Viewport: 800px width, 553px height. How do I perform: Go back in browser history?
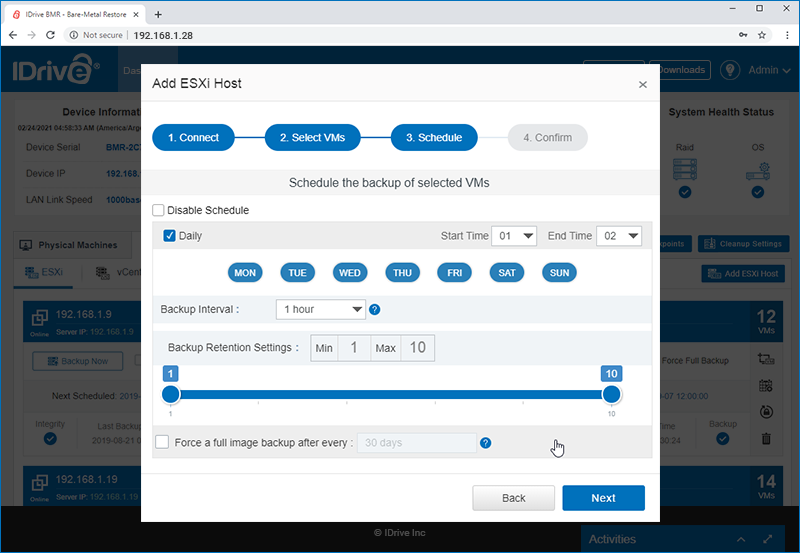coord(13,35)
